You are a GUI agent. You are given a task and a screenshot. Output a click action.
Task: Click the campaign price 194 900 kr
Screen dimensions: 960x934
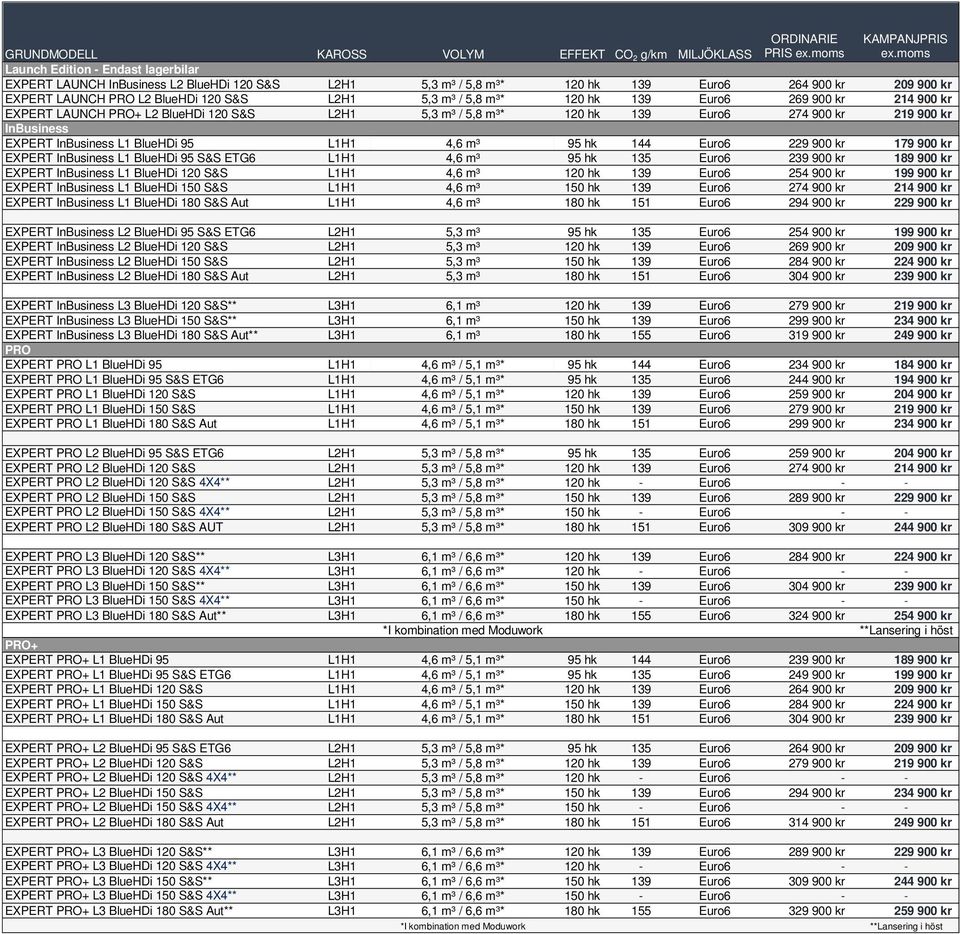click(923, 379)
